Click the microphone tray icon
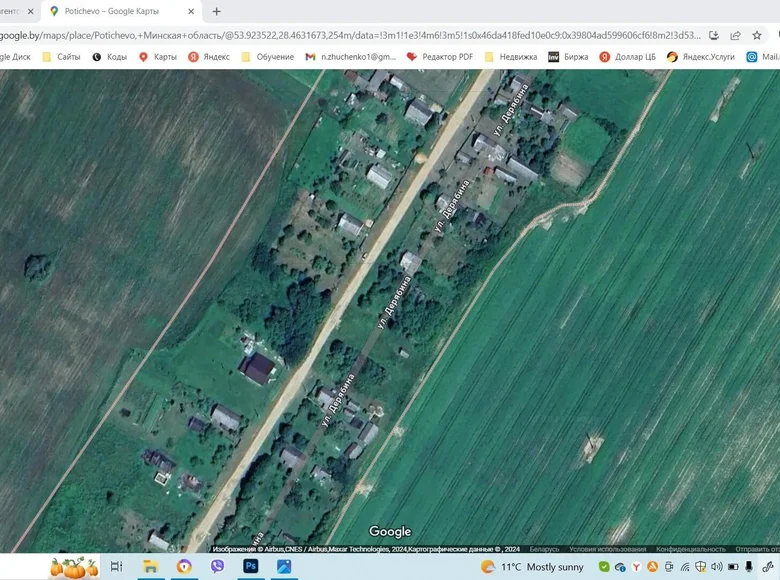780x580 pixels. pyautogui.click(x=749, y=567)
